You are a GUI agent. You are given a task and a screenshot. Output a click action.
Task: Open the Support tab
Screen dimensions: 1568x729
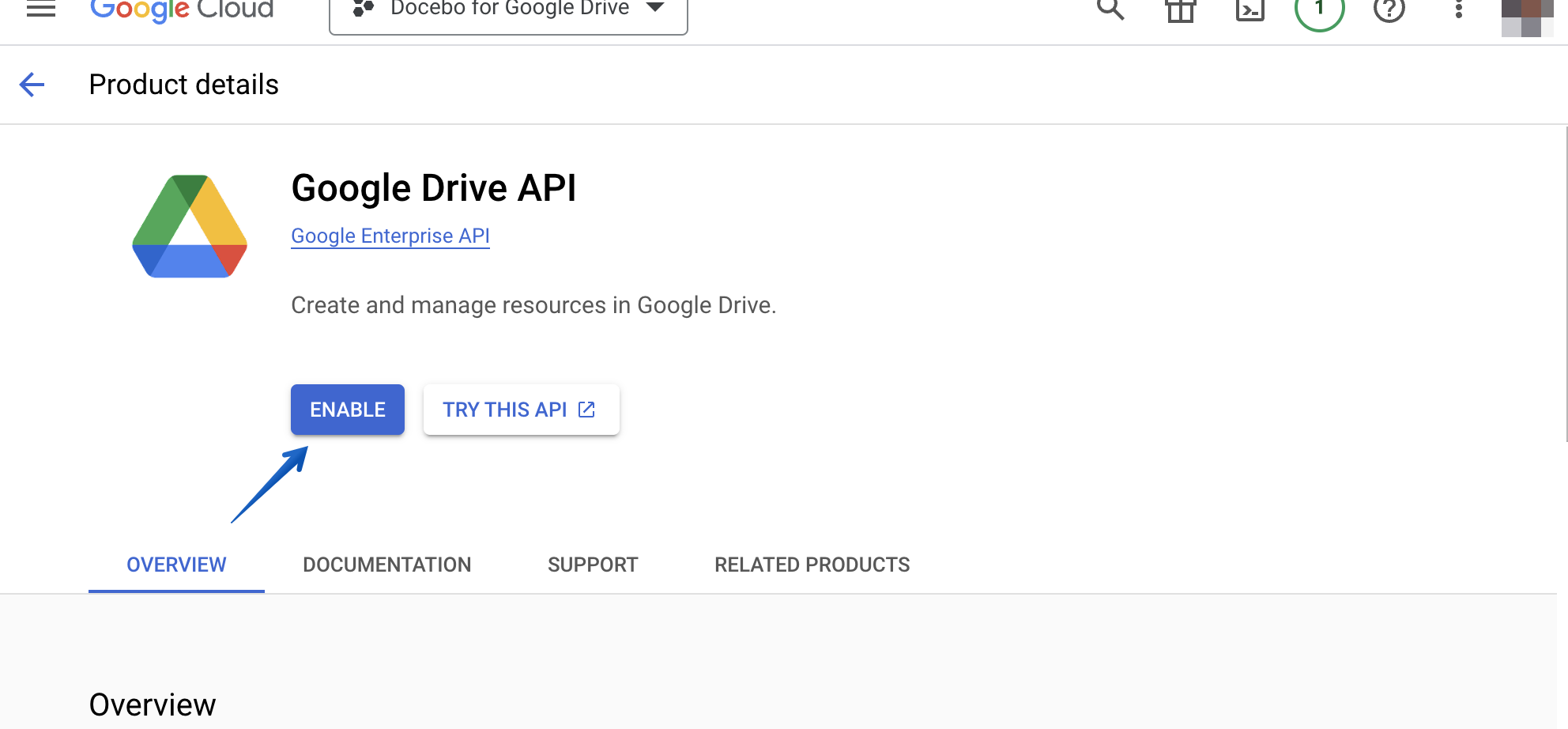[593, 565]
